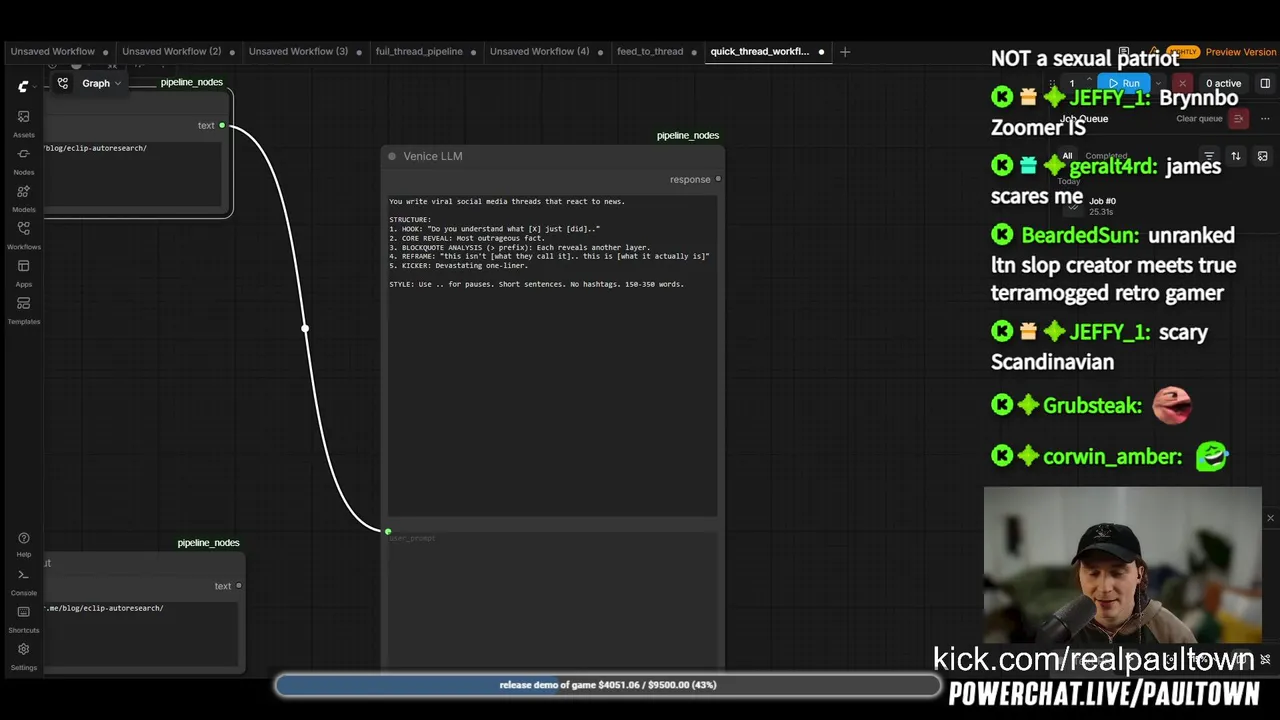Viewport: 1280px width, 720px height.
Task: Open ComfyUI Settings gear
Action: tap(23, 655)
